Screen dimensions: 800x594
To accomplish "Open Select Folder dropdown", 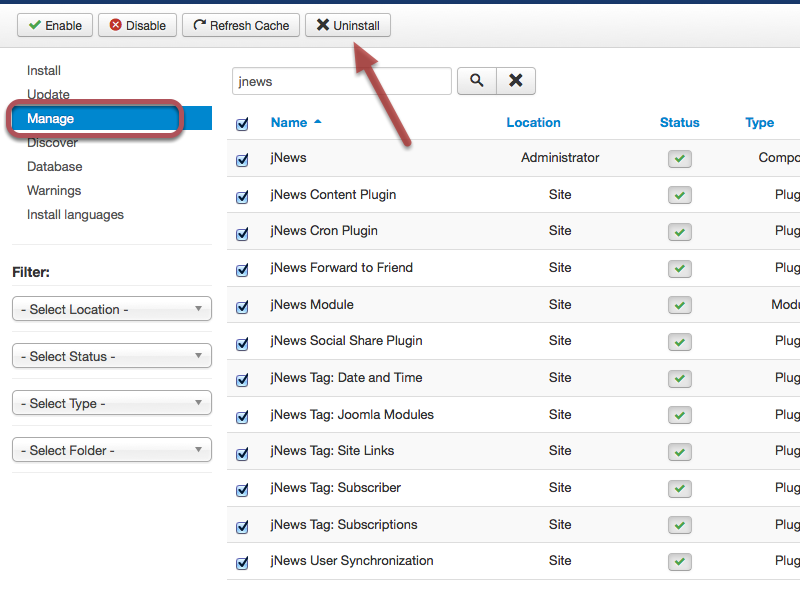I will click(x=112, y=450).
